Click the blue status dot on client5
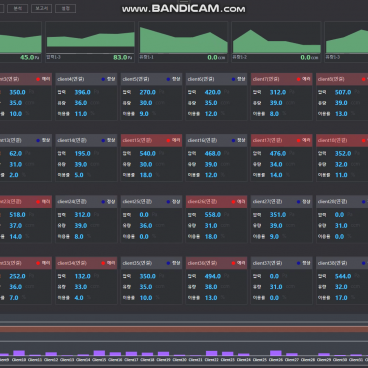The image size is (368, 368). 168,79
